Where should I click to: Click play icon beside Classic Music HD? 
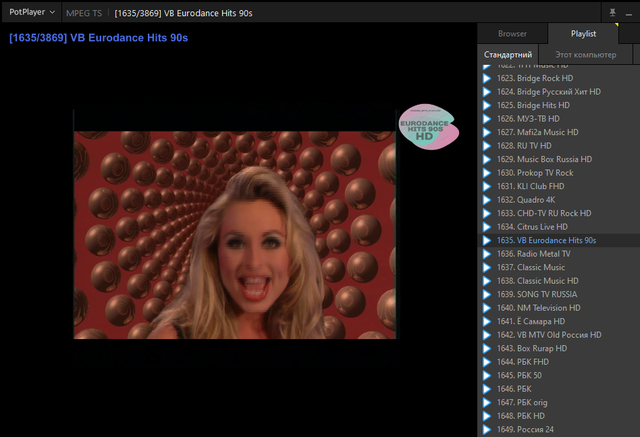click(487, 281)
